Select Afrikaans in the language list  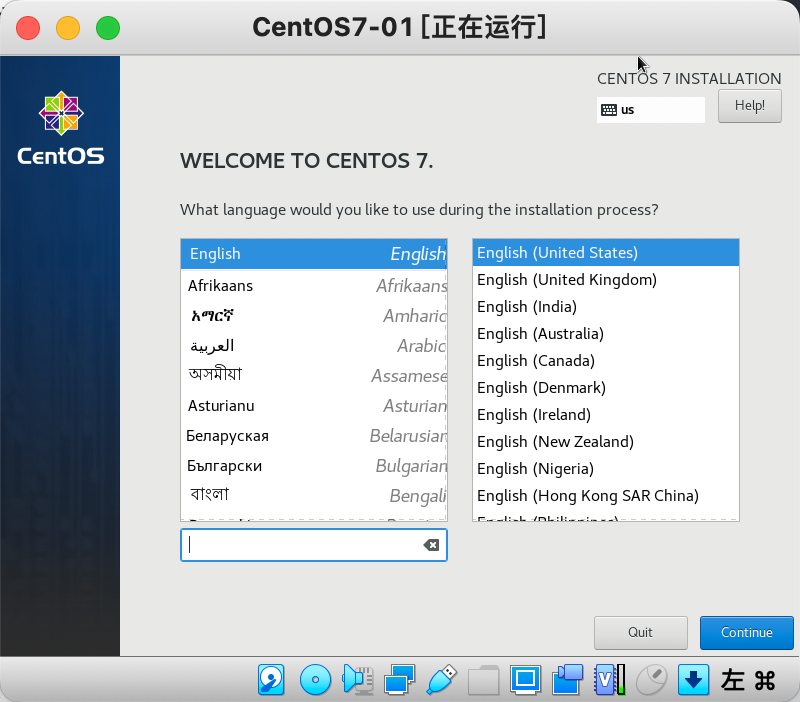314,286
